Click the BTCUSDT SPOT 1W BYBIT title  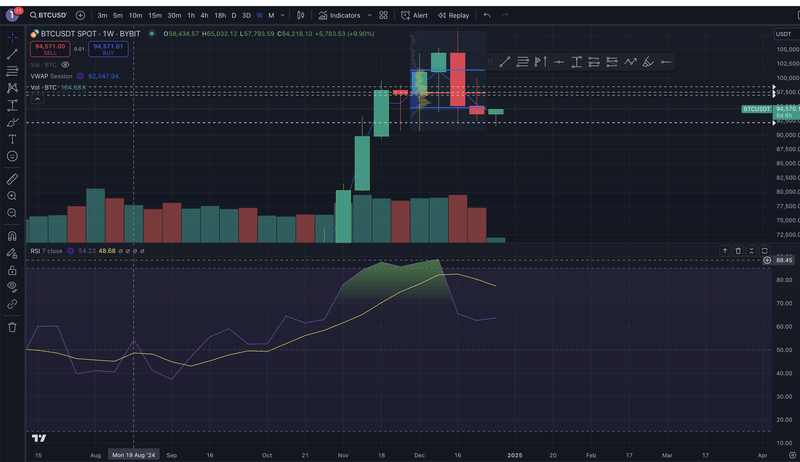pos(90,34)
